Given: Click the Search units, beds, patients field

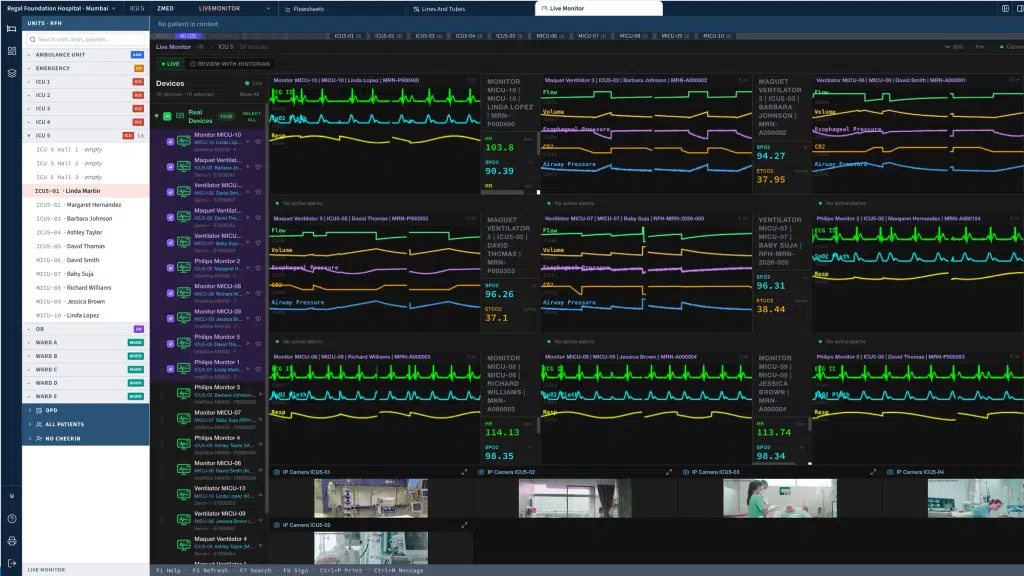Looking at the screenshot, I should (x=86, y=39).
